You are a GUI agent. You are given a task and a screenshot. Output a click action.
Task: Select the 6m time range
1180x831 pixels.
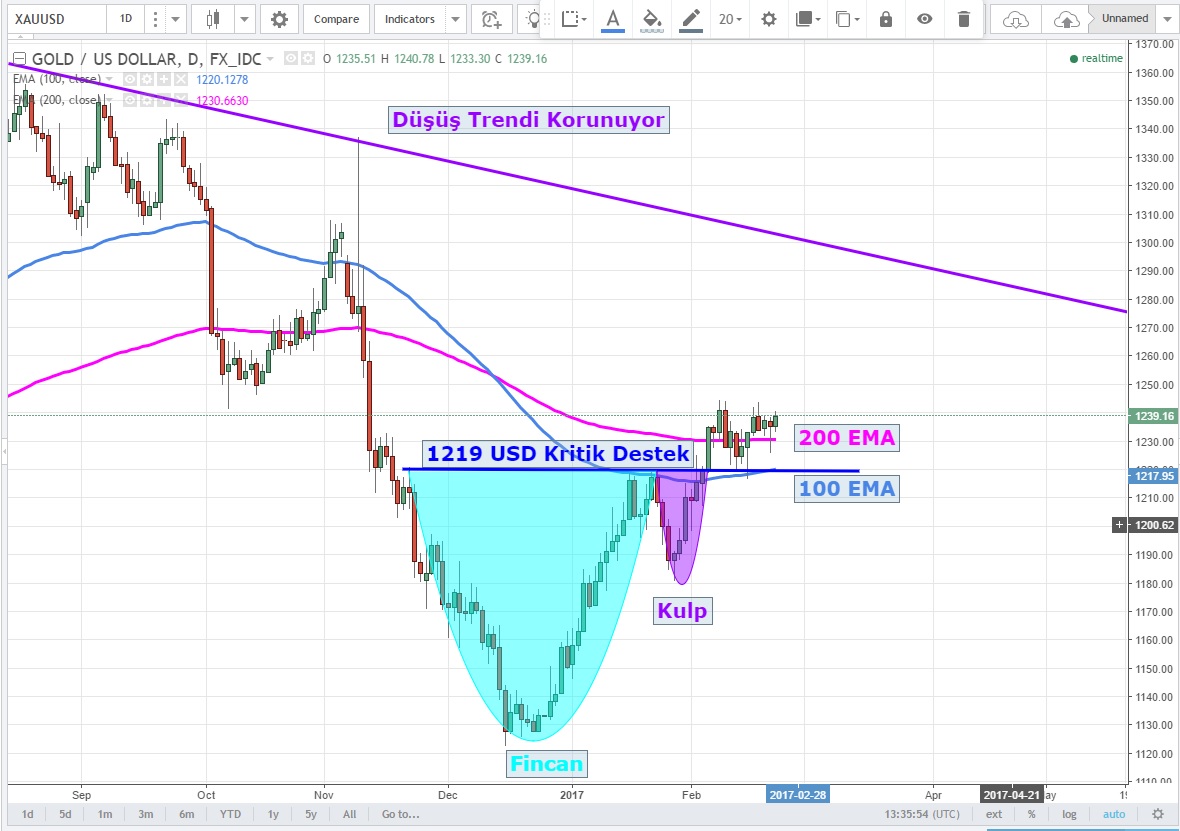(186, 814)
